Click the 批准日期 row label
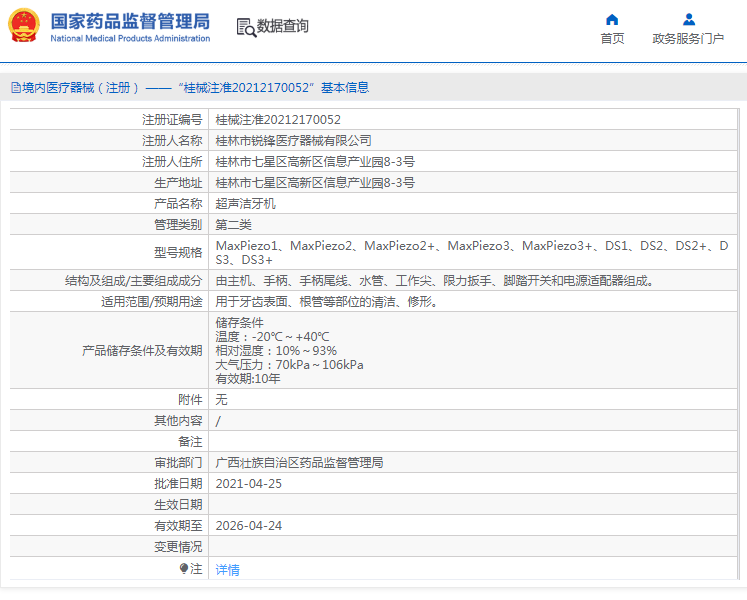 pyautogui.click(x=178, y=484)
